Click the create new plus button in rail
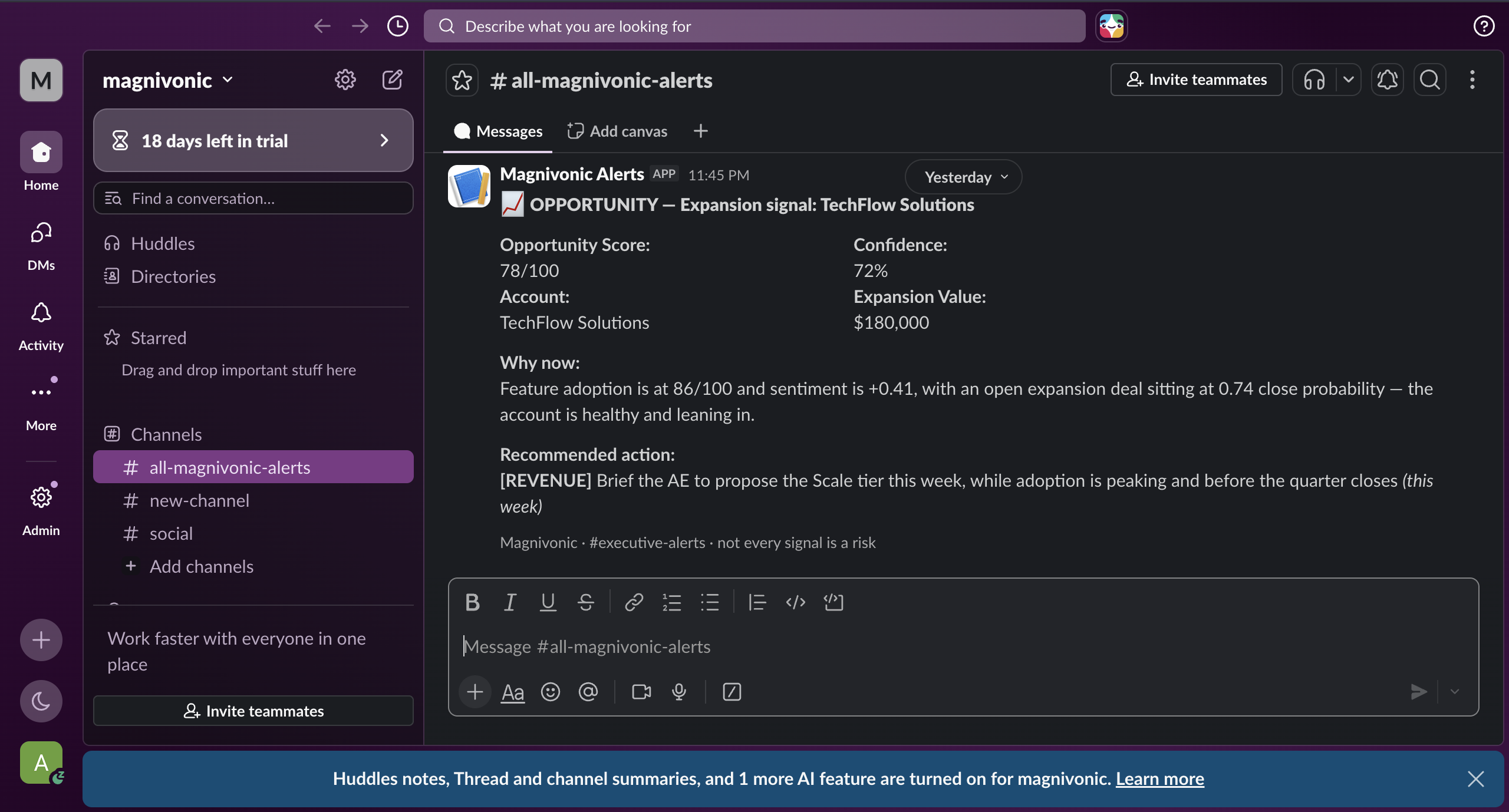The width and height of the screenshot is (1509, 812). [41, 640]
